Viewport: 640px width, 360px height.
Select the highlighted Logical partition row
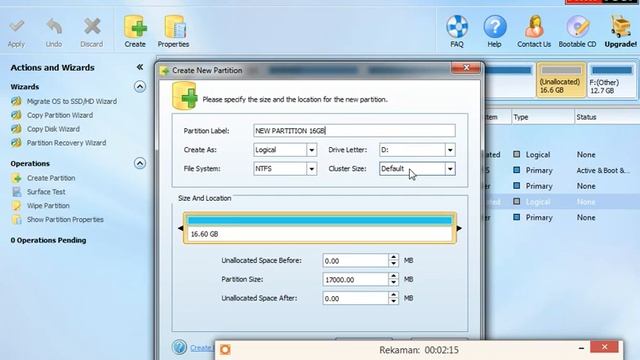tap(562, 202)
